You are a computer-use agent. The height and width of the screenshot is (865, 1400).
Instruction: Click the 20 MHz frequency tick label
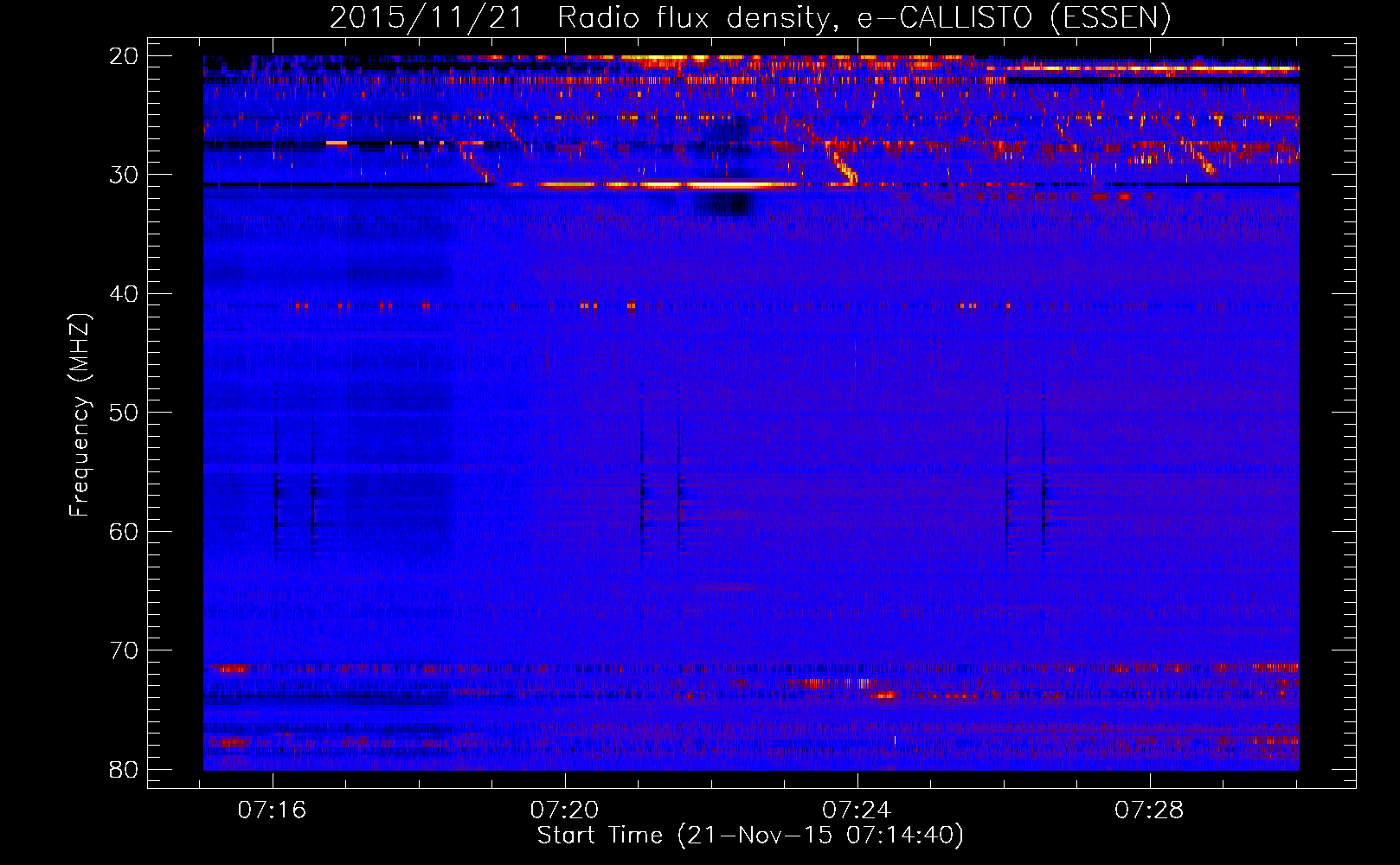point(125,56)
